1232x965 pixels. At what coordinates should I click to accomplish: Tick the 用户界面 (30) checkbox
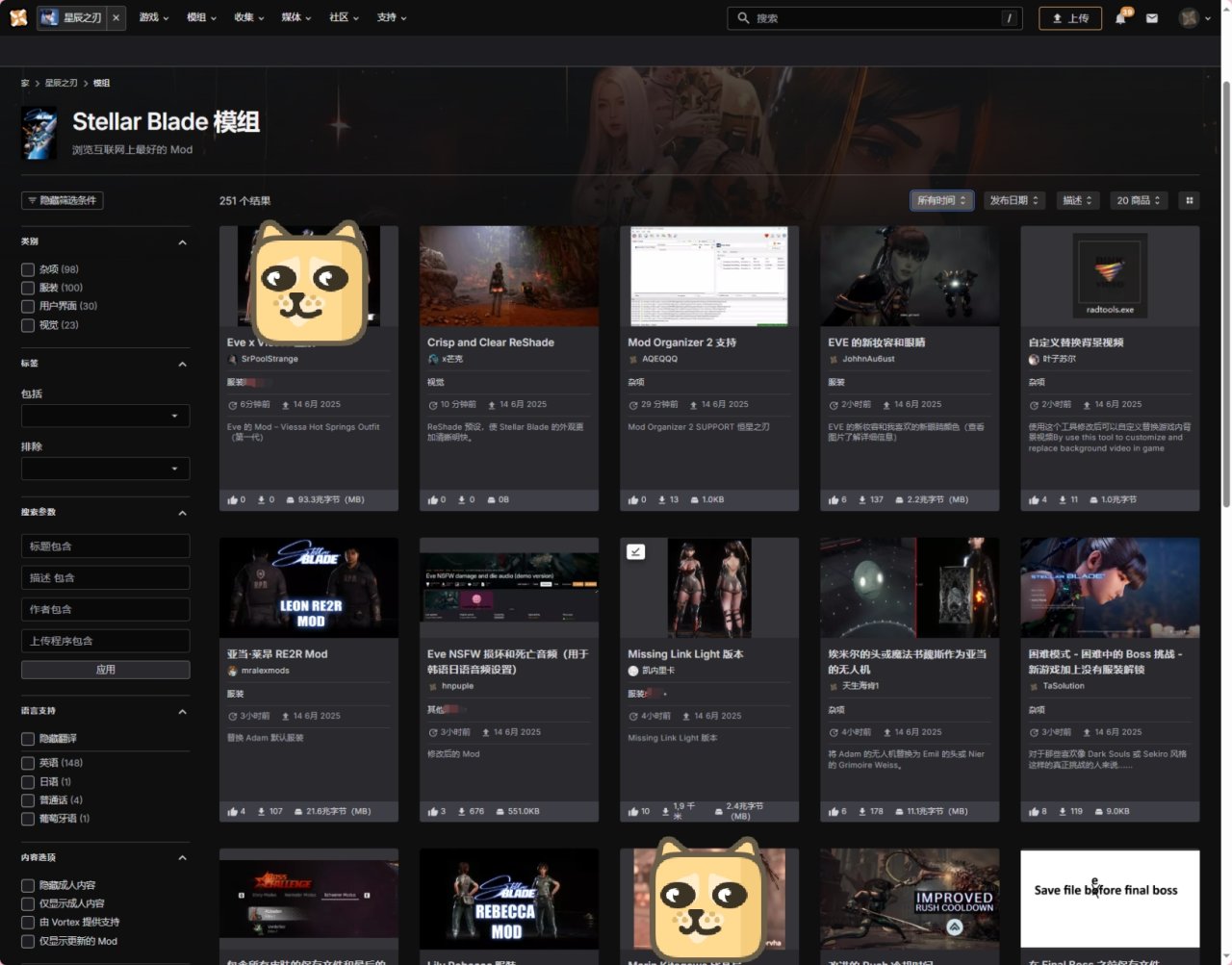click(x=28, y=306)
